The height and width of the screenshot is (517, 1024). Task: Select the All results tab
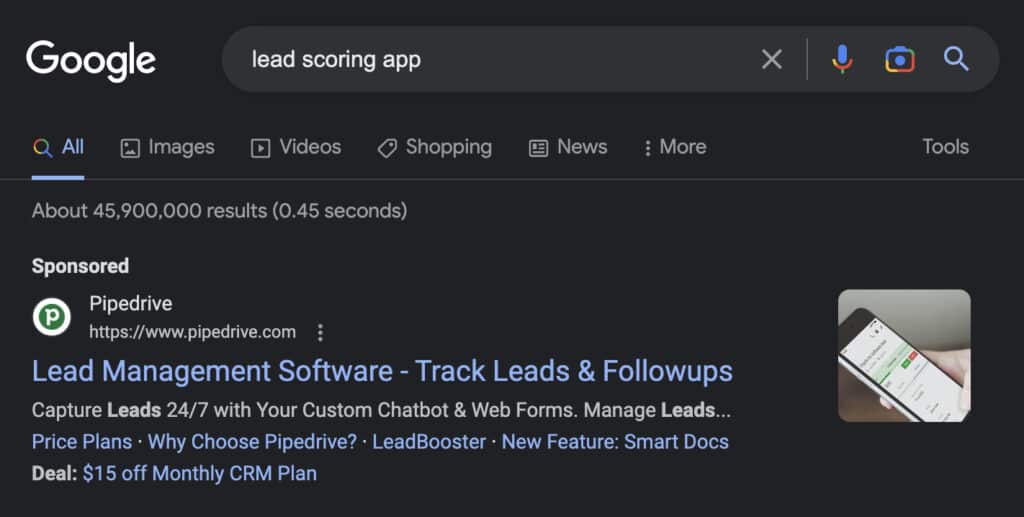[58, 147]
